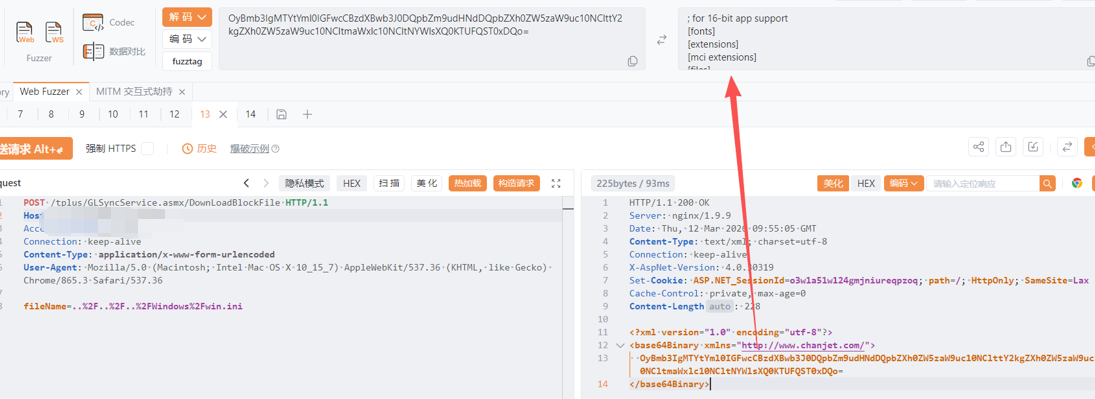Expand the request editor to fullscreen
Image resolution: width=1095 pixels, height=399 pixels.
[x=556, y=183]
